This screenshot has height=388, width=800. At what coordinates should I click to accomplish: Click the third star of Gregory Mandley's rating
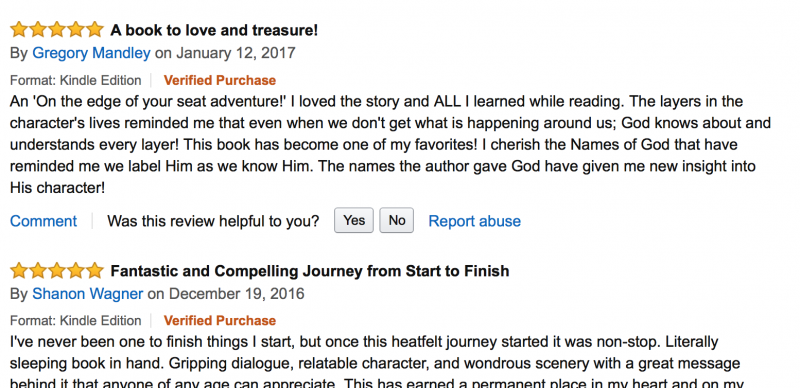click(57, 30)
